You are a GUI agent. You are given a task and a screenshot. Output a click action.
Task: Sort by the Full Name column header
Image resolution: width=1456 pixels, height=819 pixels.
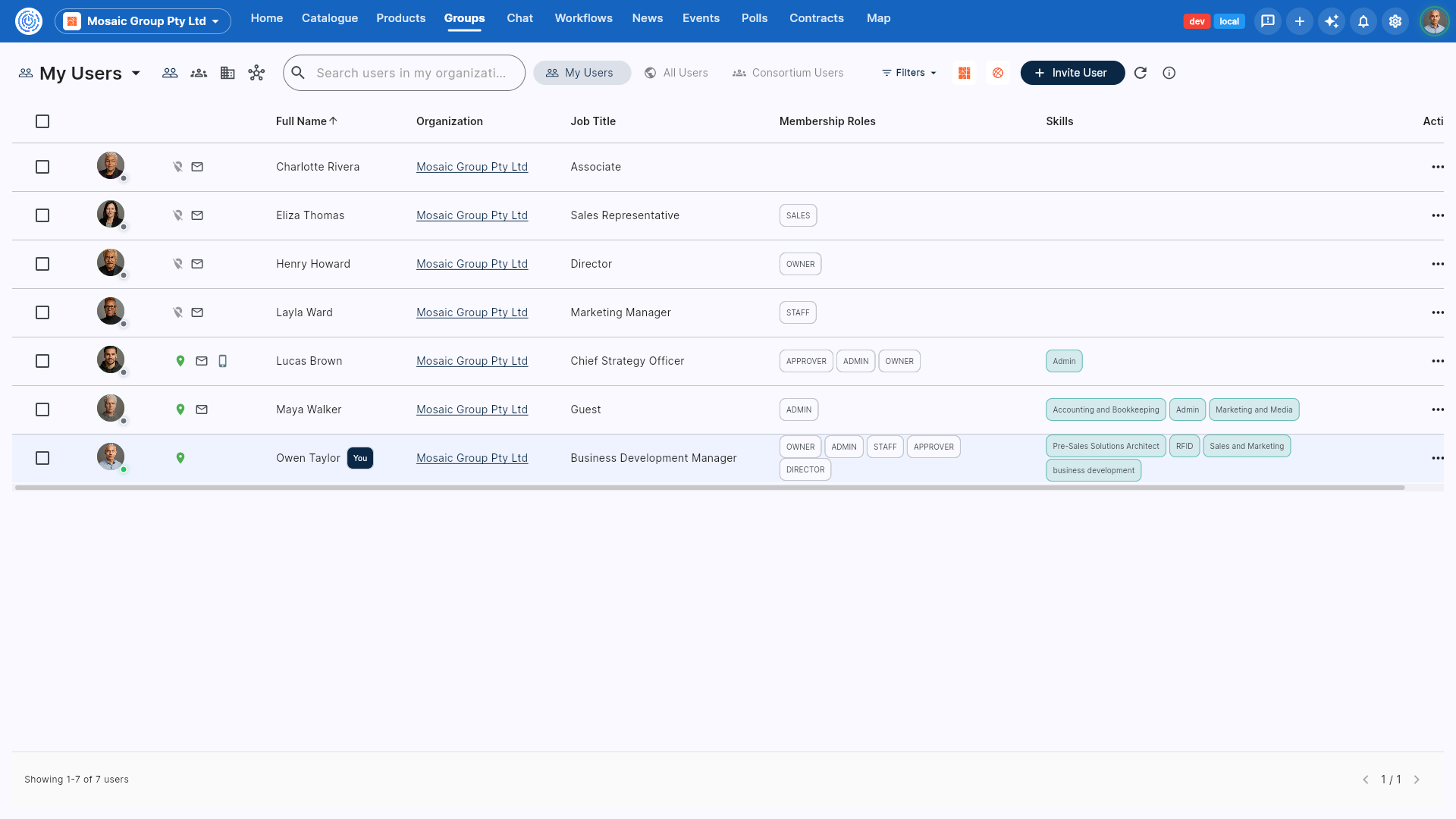[x=306, y=121]
